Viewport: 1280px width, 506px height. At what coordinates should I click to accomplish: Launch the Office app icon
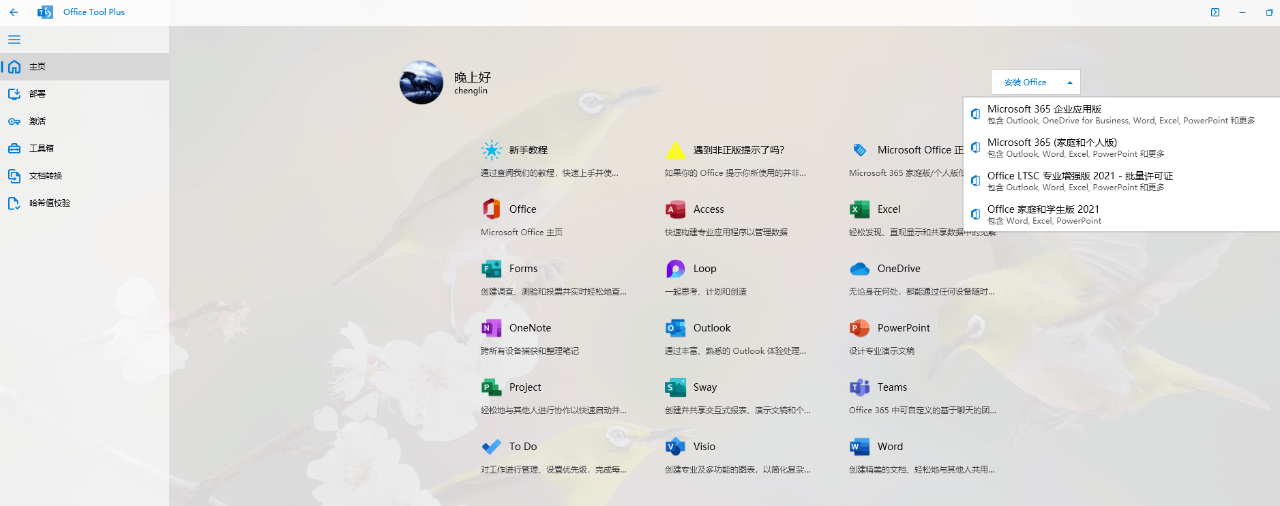pyautogui.click(x=491, y=209)
